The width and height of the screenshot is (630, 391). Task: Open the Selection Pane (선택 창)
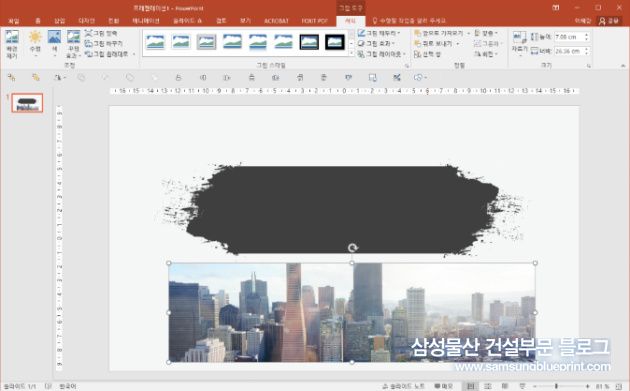click(x=428, y=54)
